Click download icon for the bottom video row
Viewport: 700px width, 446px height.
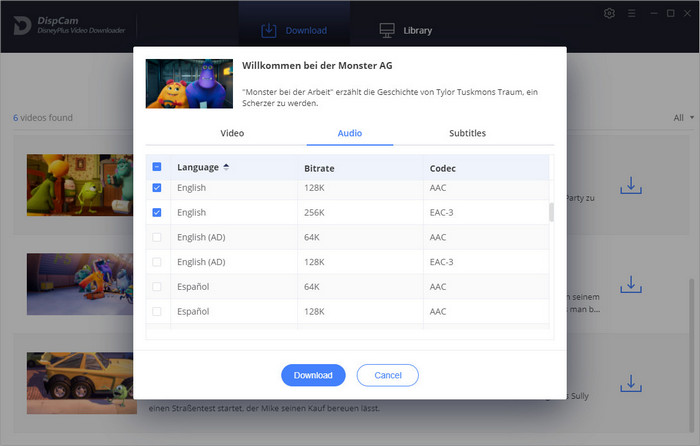(630, 384)
